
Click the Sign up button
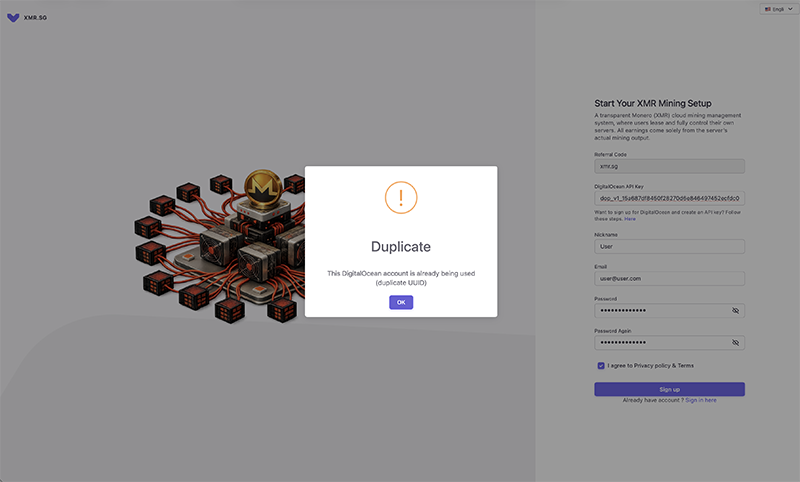click(669, 389)
